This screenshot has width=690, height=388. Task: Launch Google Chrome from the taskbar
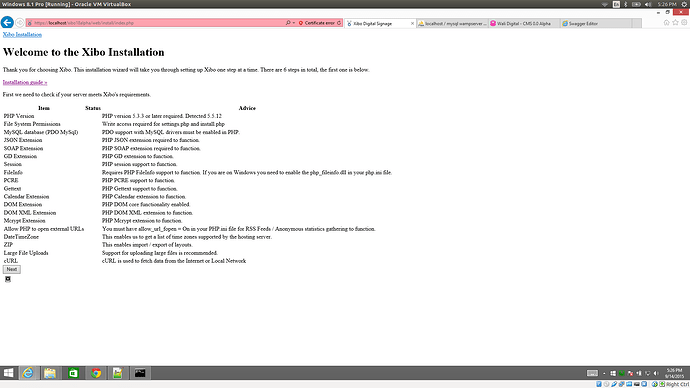pos(95,373)
